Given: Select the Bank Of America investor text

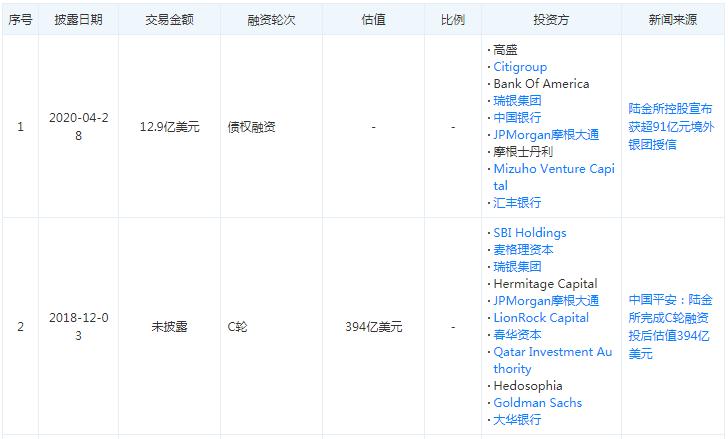Looking at the screenshot, I should click(541, 84).
